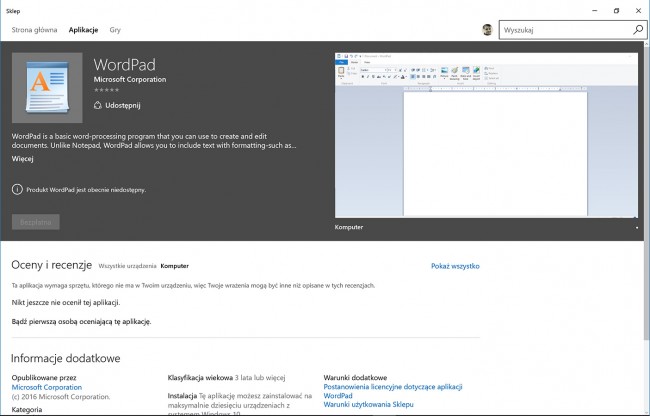Filter reviews by Wszystkie urządzenia
Screen dimensions: 650x416
(127, 266)
